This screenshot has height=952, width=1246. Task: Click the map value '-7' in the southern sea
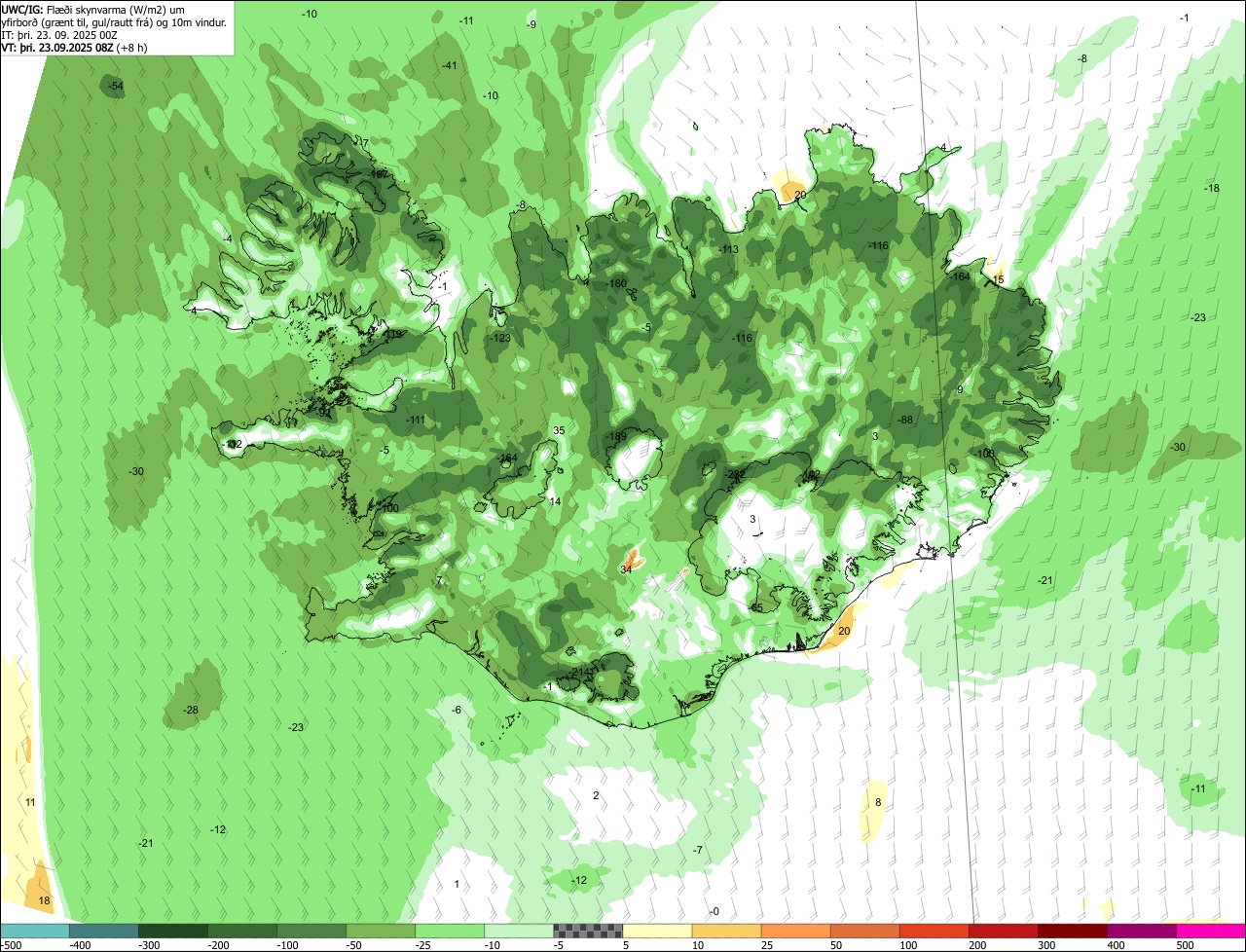coord(698,850)
